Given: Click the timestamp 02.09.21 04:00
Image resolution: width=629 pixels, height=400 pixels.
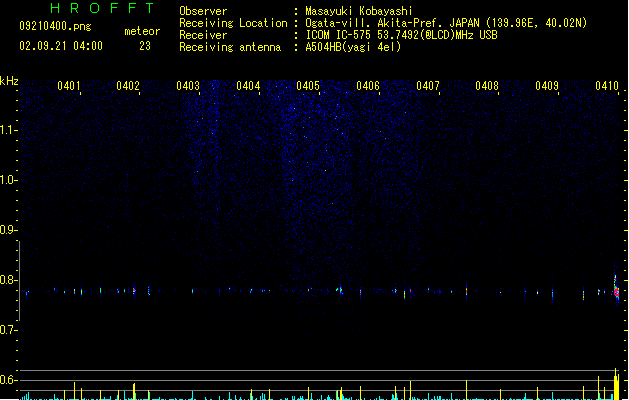Looking at the screenshot, I should (61, 46).
